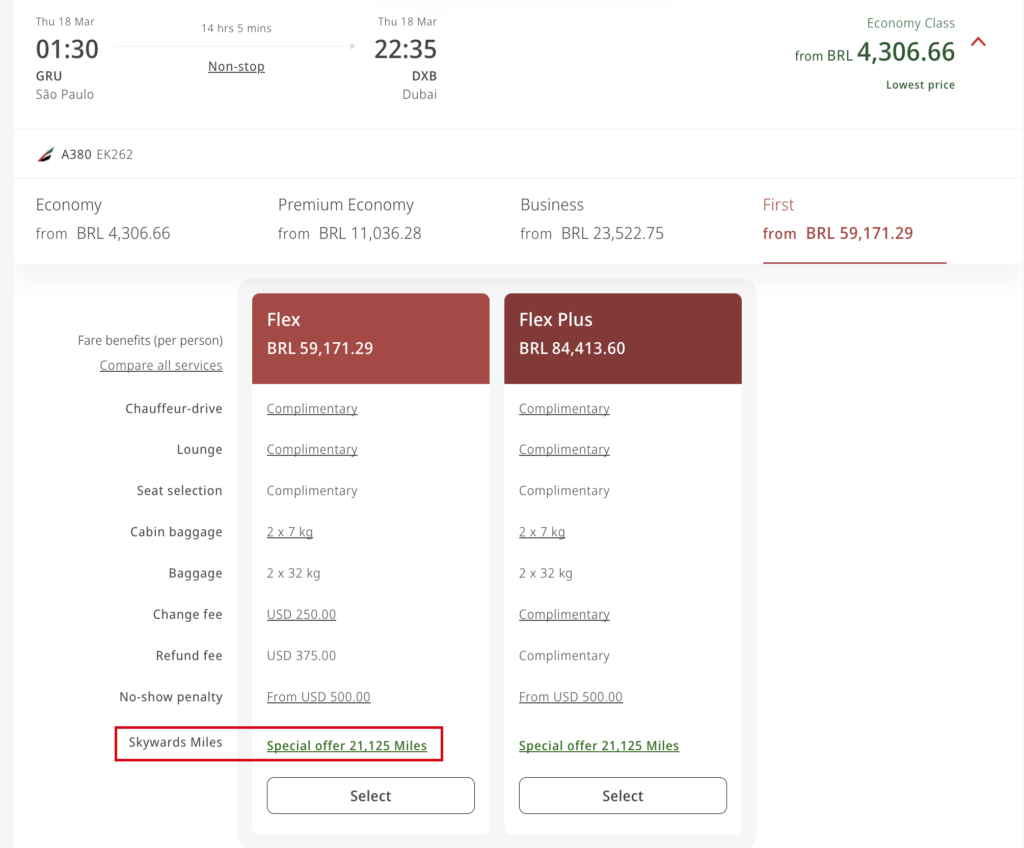Open Flex Plus Lounge Complimentary link
Screen dimensions: 1024x848
click(x=564, y=450)
